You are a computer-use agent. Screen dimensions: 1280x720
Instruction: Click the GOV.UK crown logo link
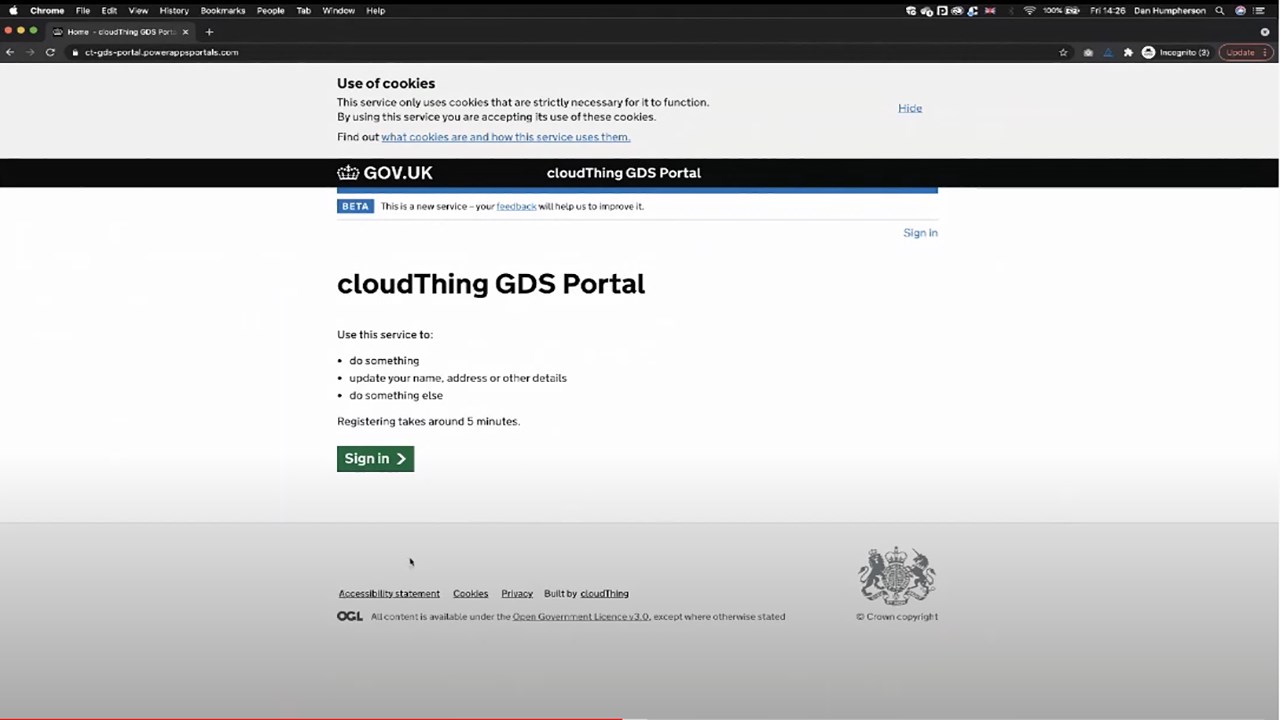[x=385, y=173]
